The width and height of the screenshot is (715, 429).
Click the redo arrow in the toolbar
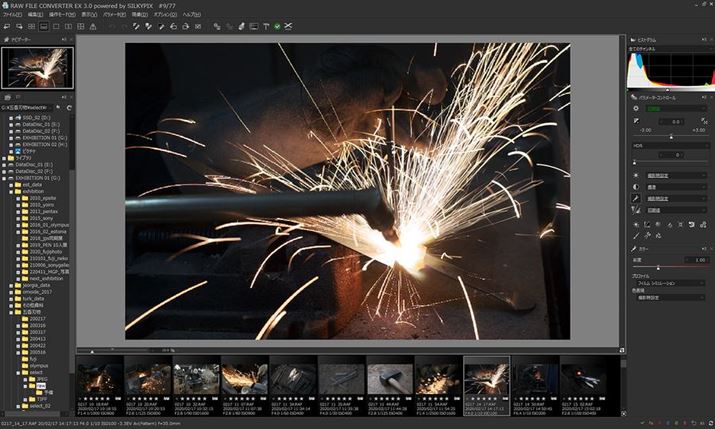(124, 26)
